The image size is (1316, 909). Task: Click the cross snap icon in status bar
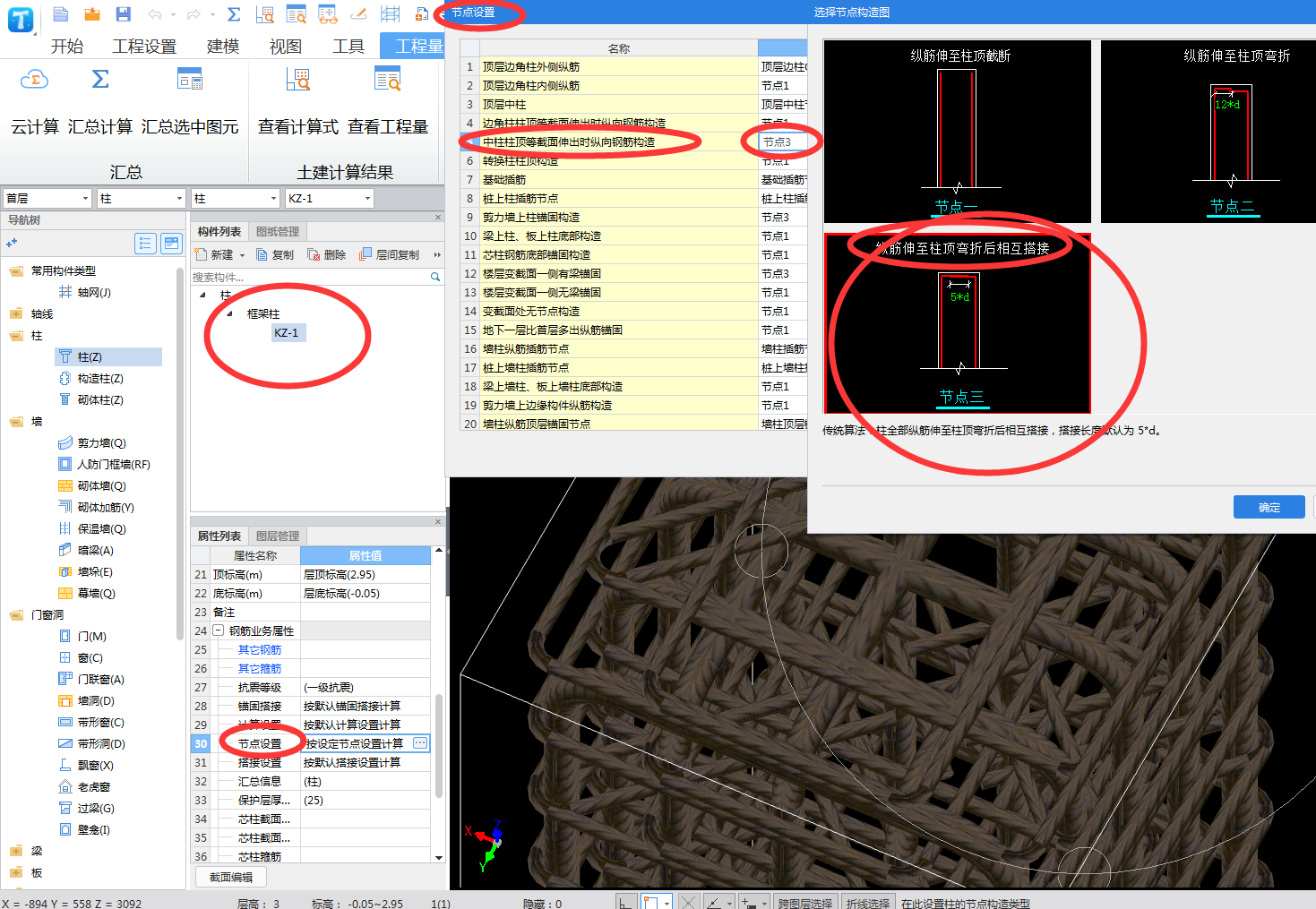coord(688,903)
